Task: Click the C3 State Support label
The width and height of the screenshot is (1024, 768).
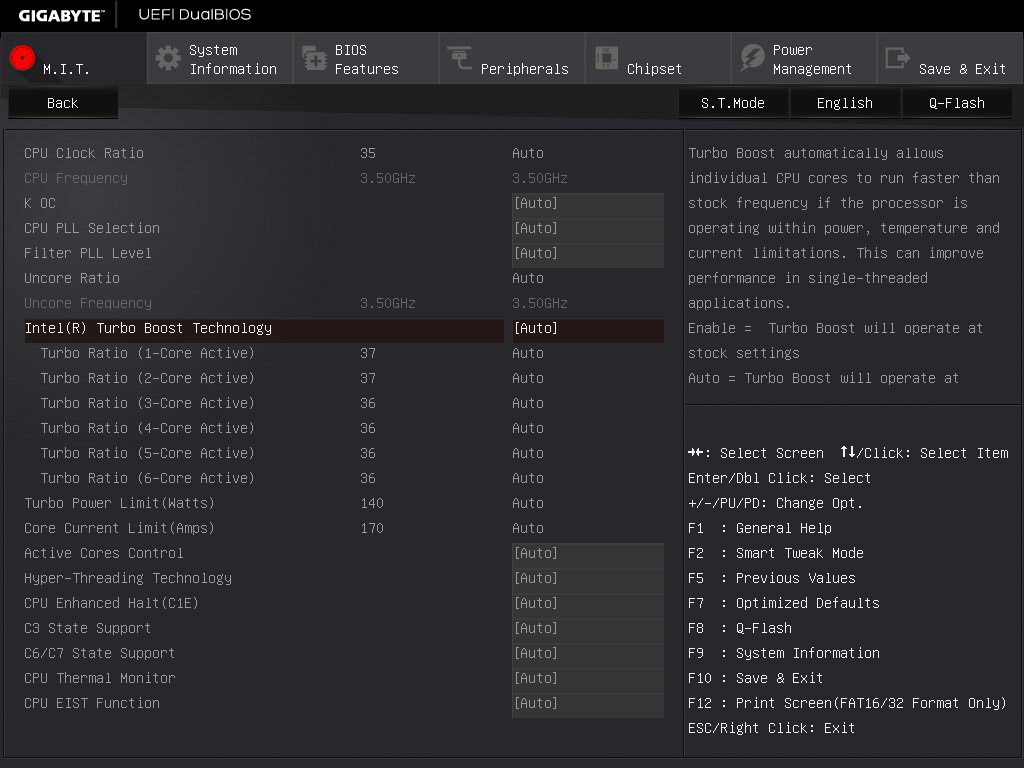Action: pos(88,628)
